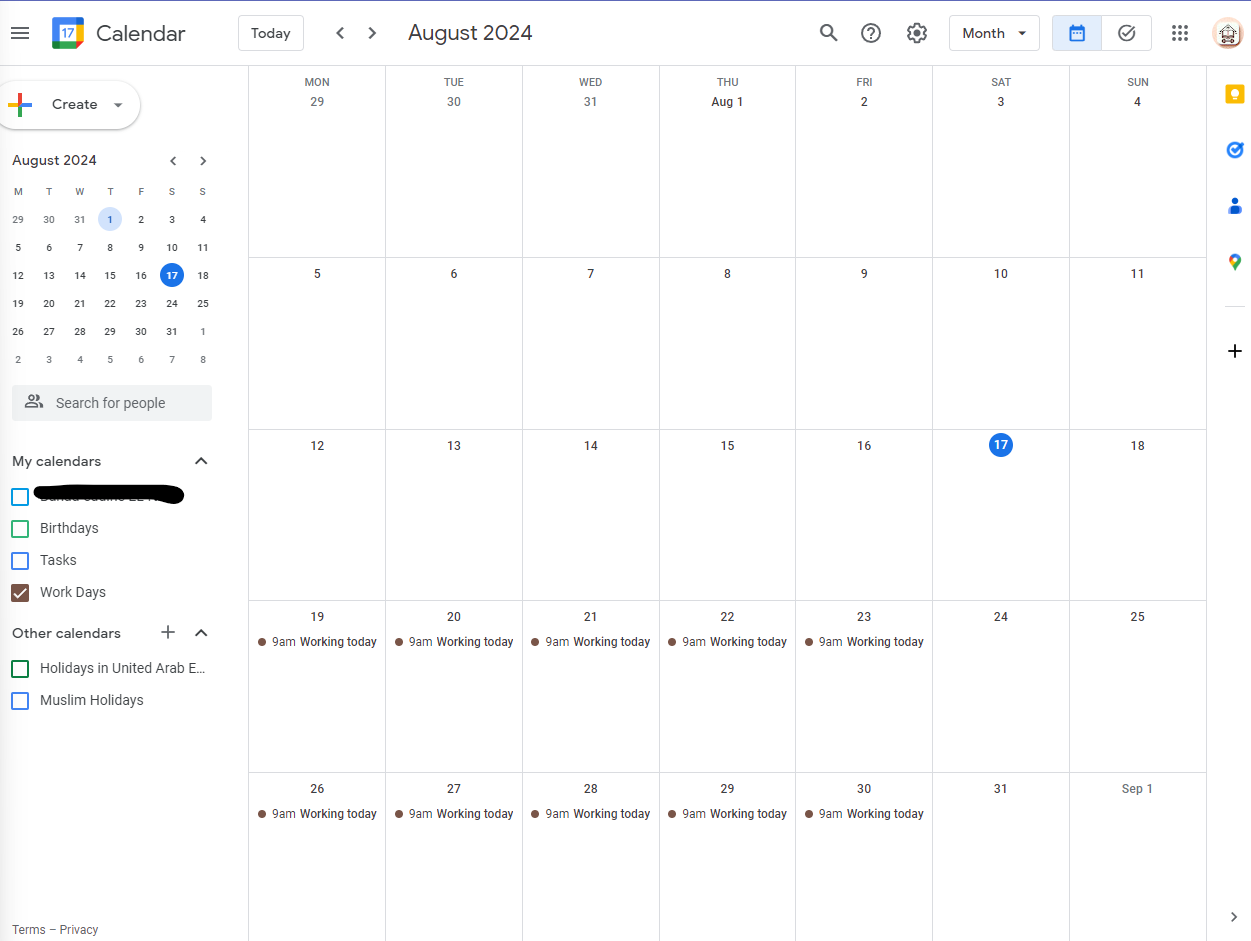The image size is (1251, 941).
Task: Open Contacts side panel
Action: click(x=1235, y=206)
